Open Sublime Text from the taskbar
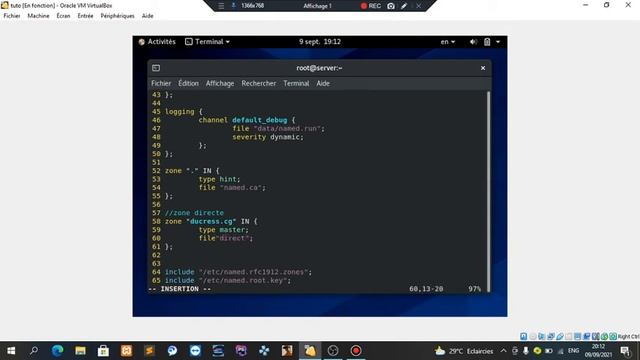 [149, 351]
